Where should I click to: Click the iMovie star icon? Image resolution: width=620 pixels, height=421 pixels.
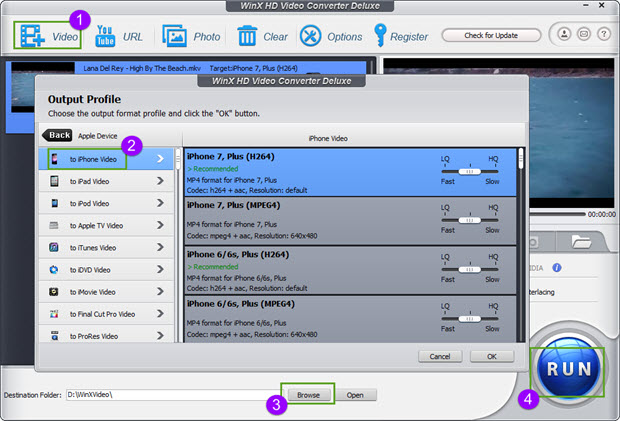54,292
